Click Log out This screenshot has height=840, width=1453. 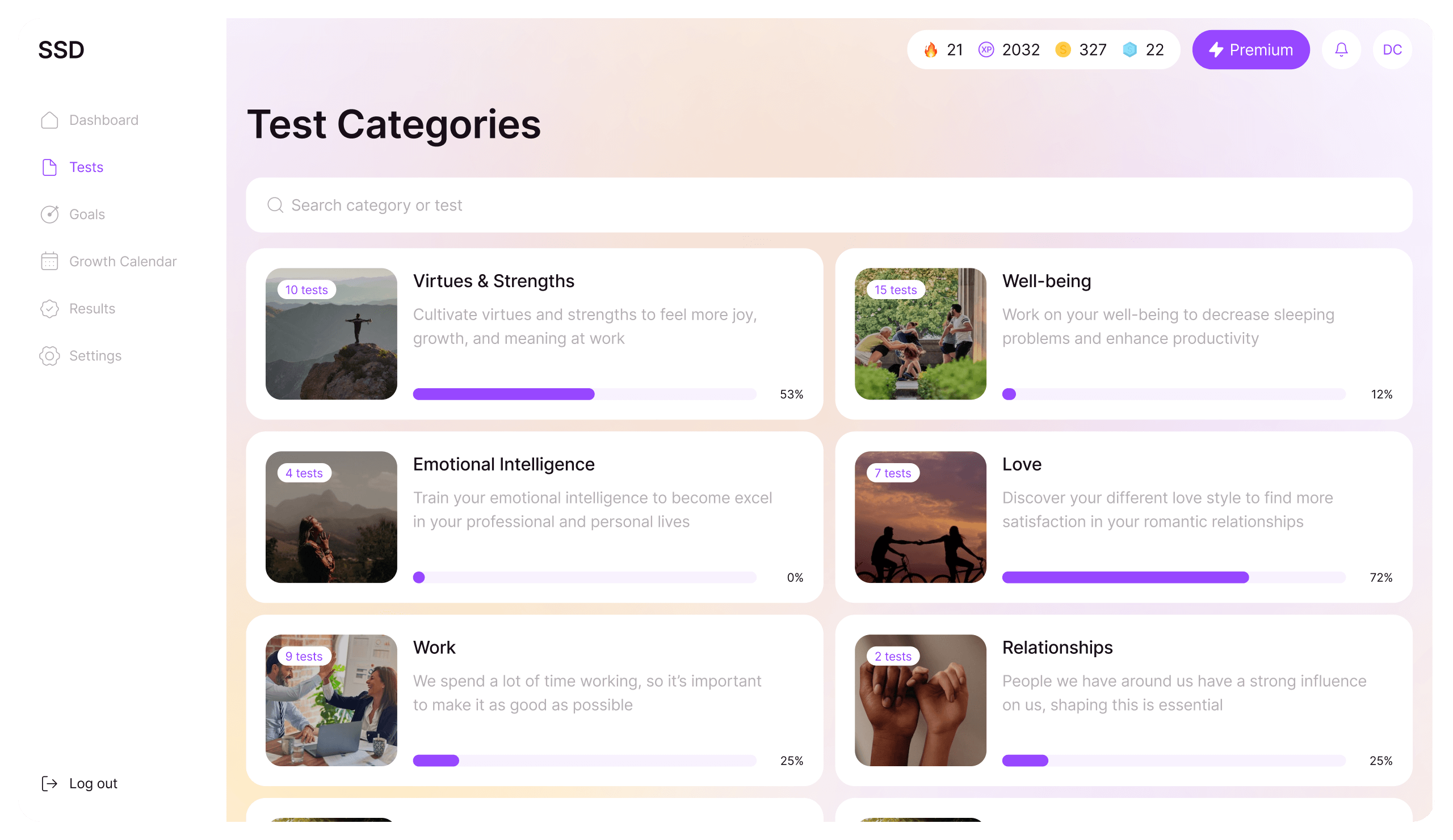[93, 783]
